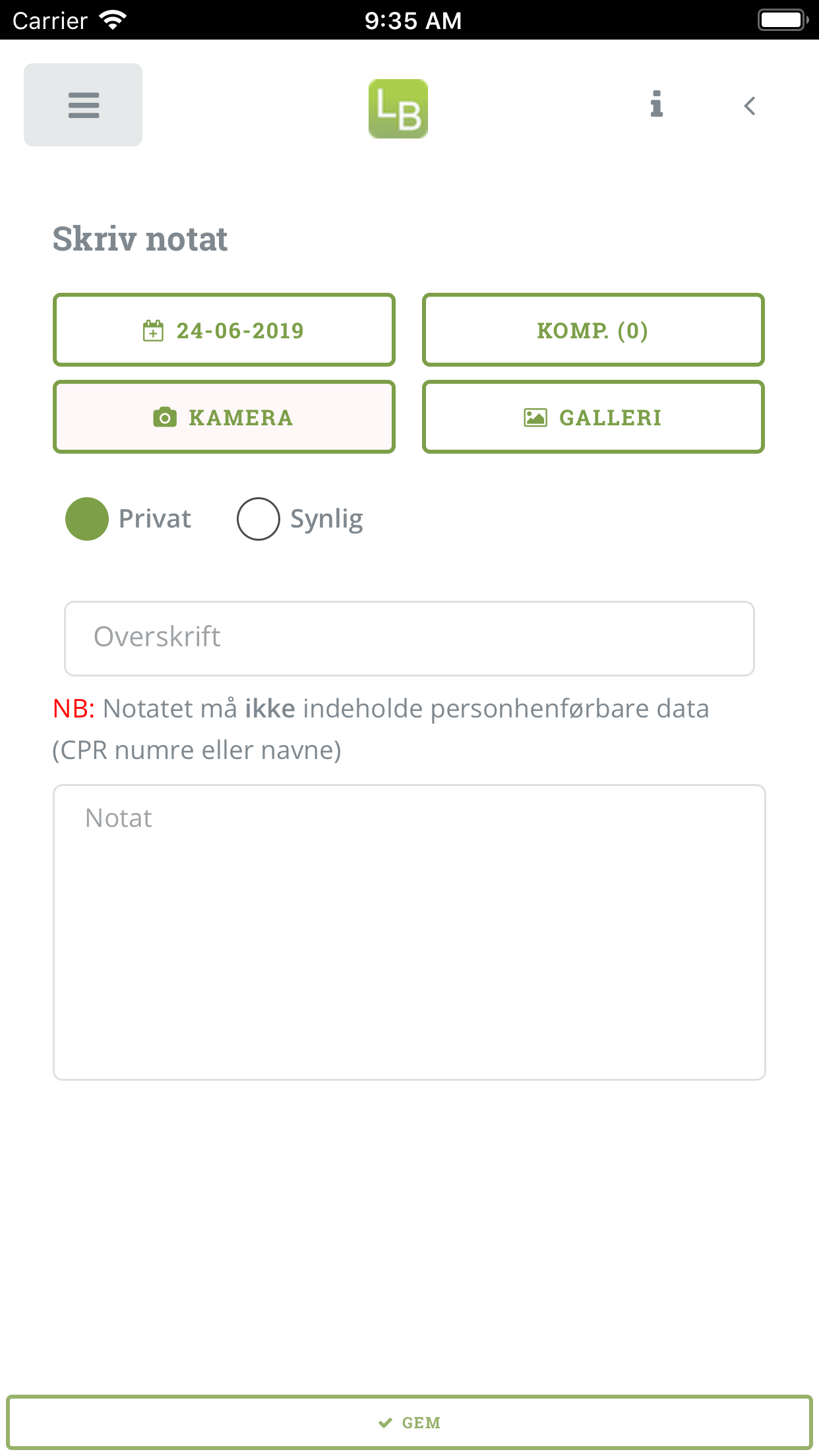The width and height of the screenshot is (819, 1456).
Task: Open the date picker for 24-06-2019
Action: 224,330
